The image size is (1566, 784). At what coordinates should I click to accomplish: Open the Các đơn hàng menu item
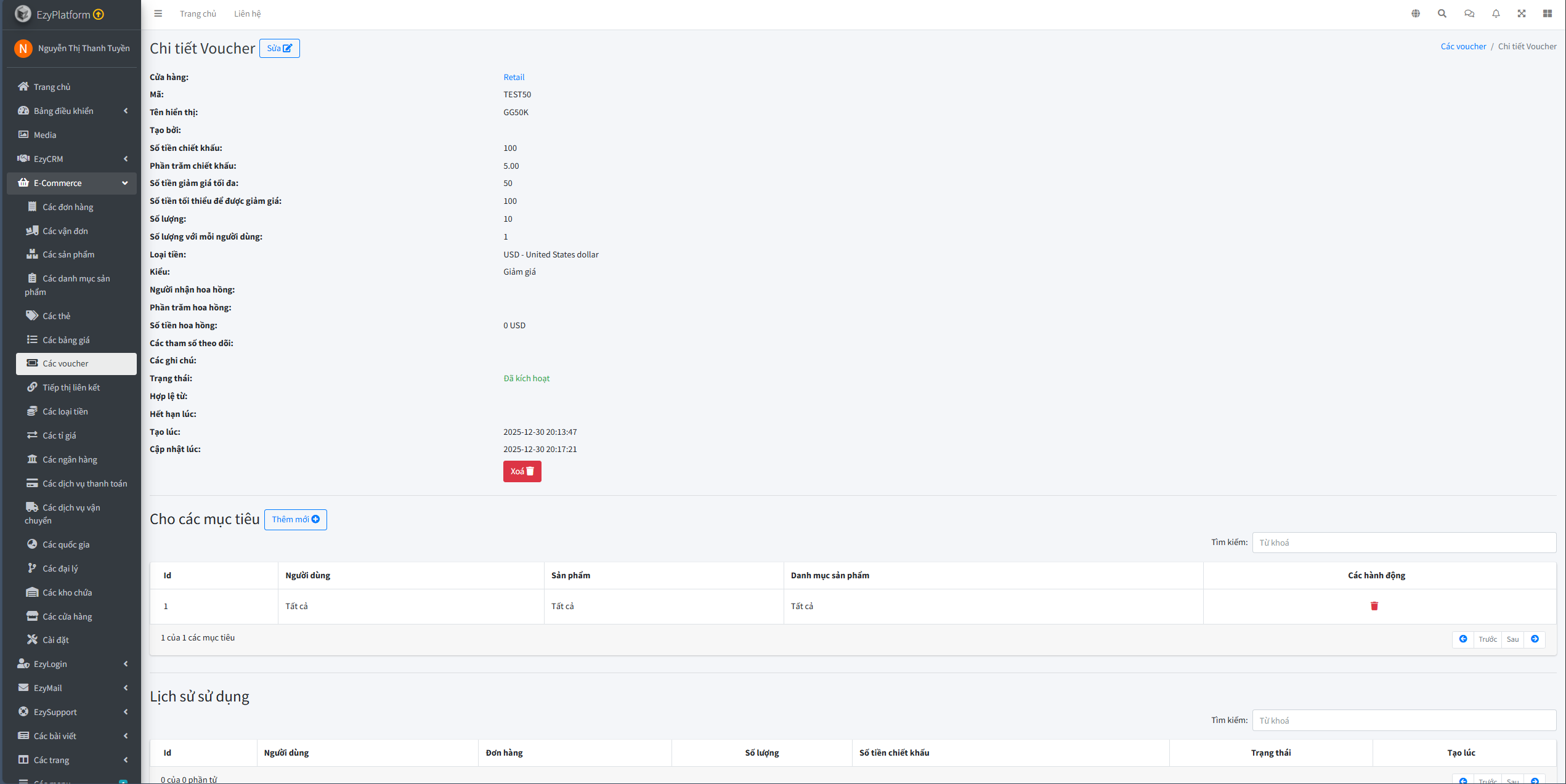tap(68, 207)
